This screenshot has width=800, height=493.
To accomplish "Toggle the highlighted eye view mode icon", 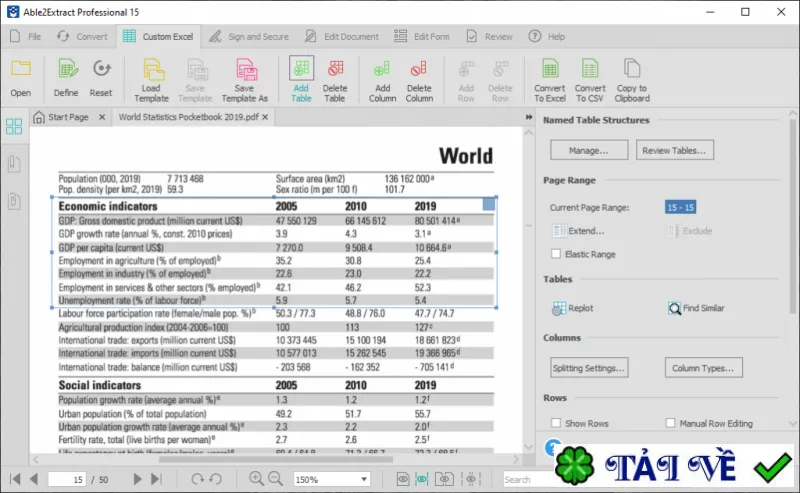I will (421, 479).
